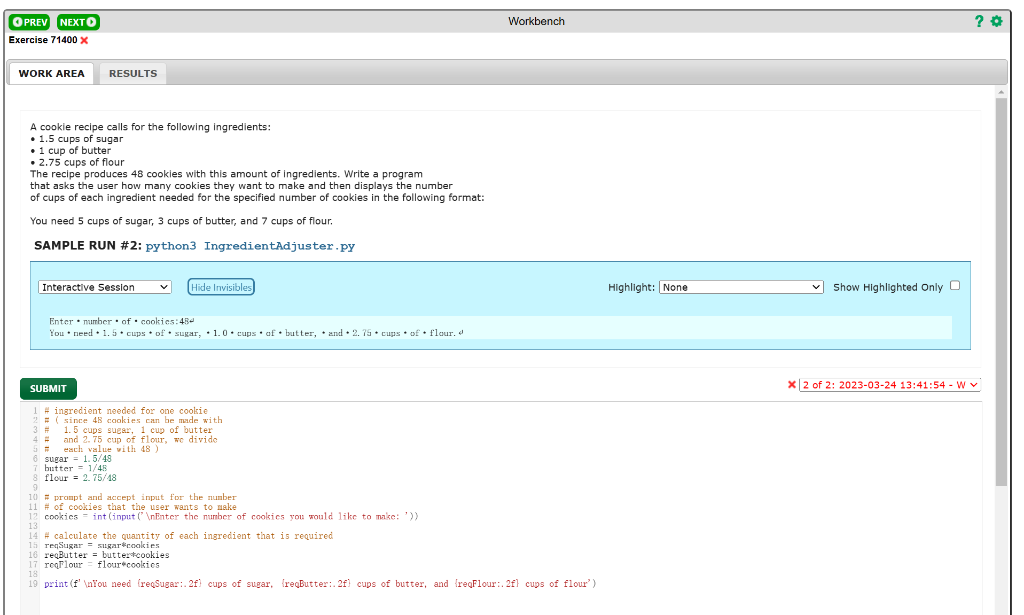Enable the Show Highlighted Only checkbox
The image size is (1024, 615).
[954, 286]
